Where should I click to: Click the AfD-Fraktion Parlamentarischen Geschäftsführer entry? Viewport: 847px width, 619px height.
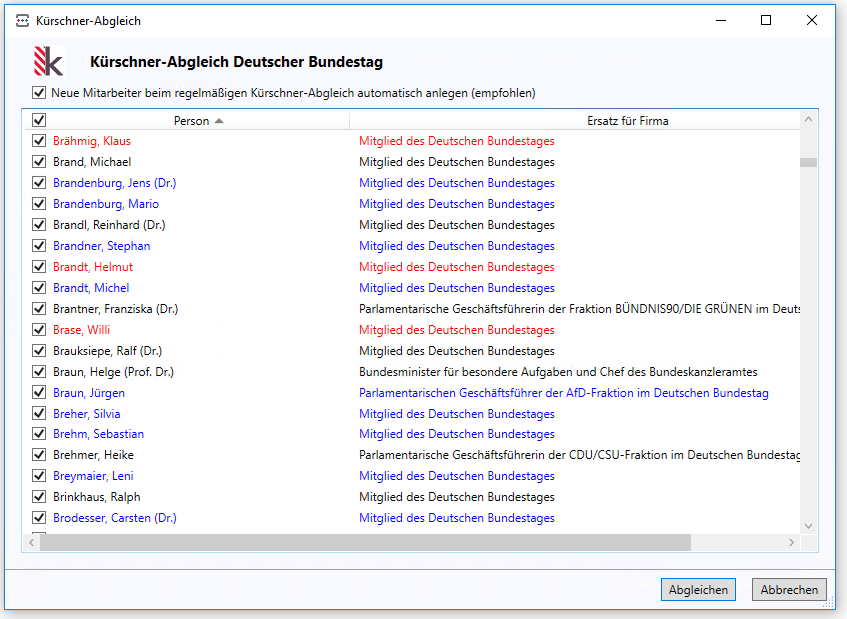[x=563, y=393]
